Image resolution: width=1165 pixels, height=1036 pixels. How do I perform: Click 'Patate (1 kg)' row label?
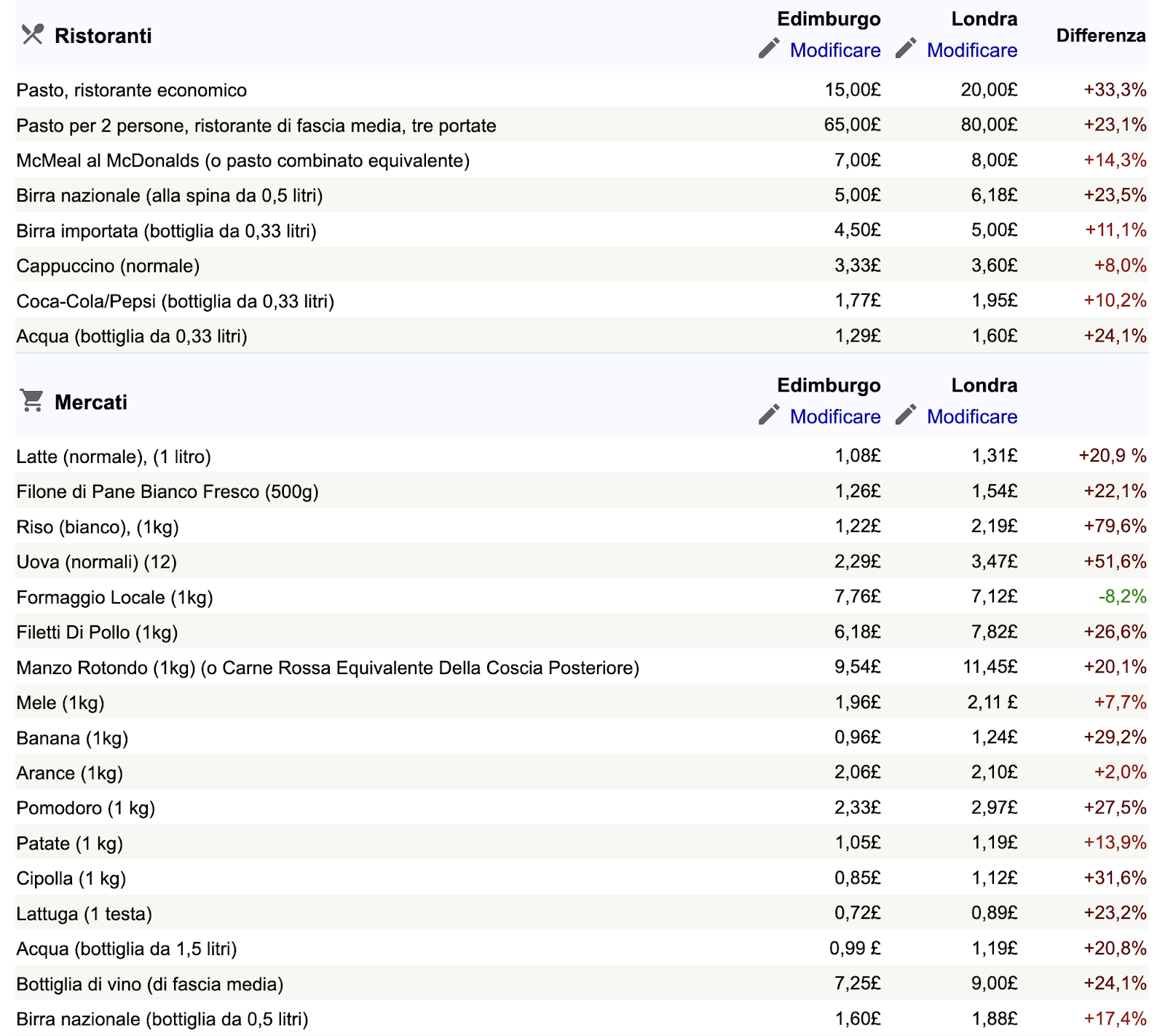(x=70, y=843)
